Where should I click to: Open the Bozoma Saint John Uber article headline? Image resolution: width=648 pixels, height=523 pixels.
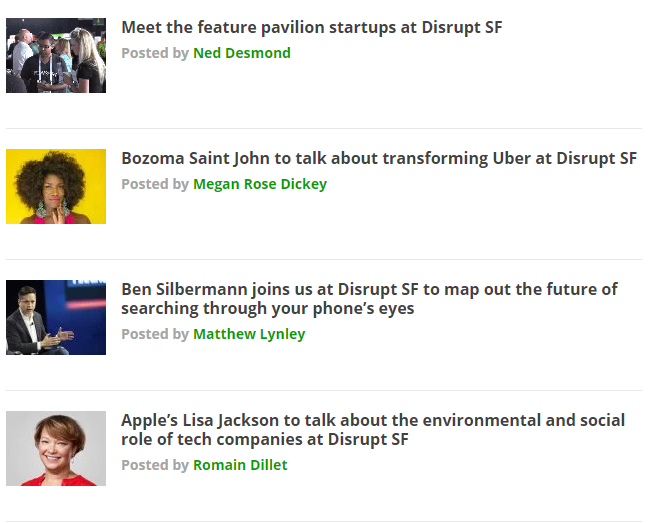tap(379, 159)
